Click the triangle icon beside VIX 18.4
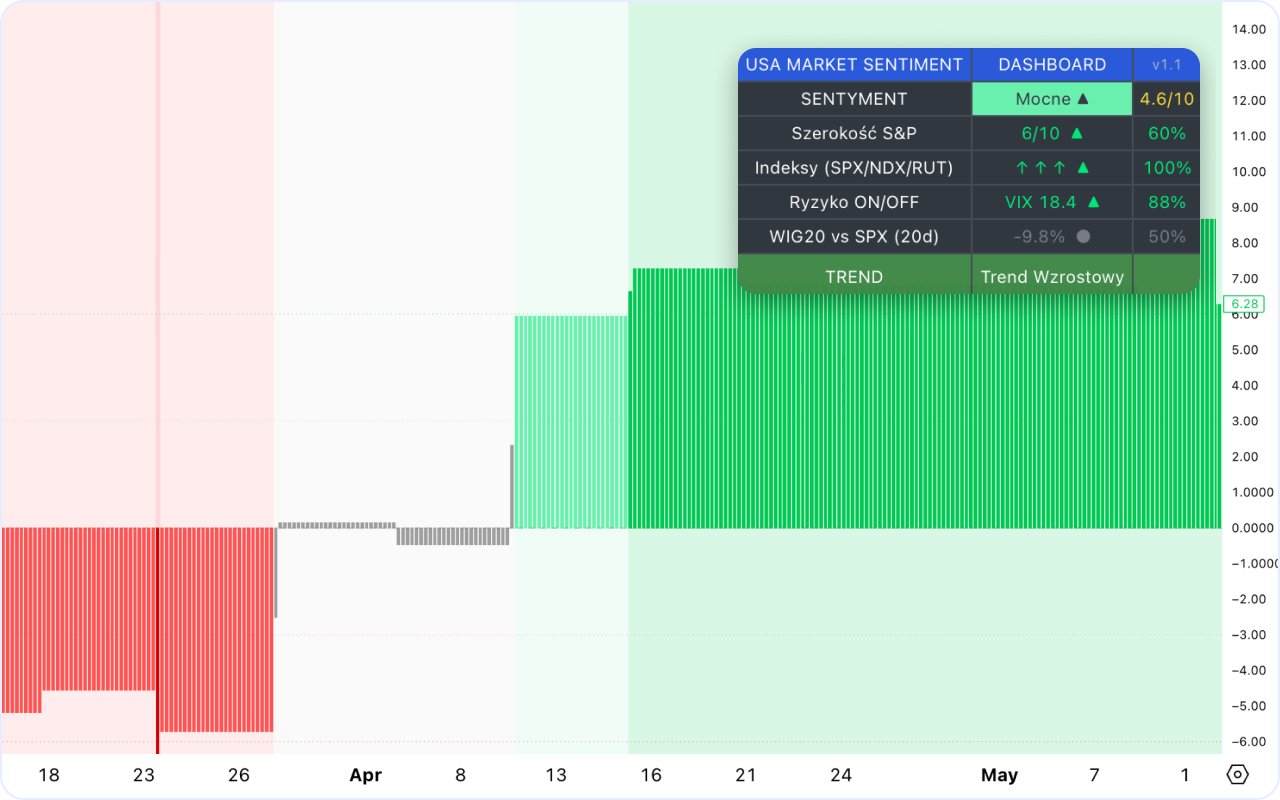The width and height of the screenshot is (1280, 800). (x=1093, y=202)
